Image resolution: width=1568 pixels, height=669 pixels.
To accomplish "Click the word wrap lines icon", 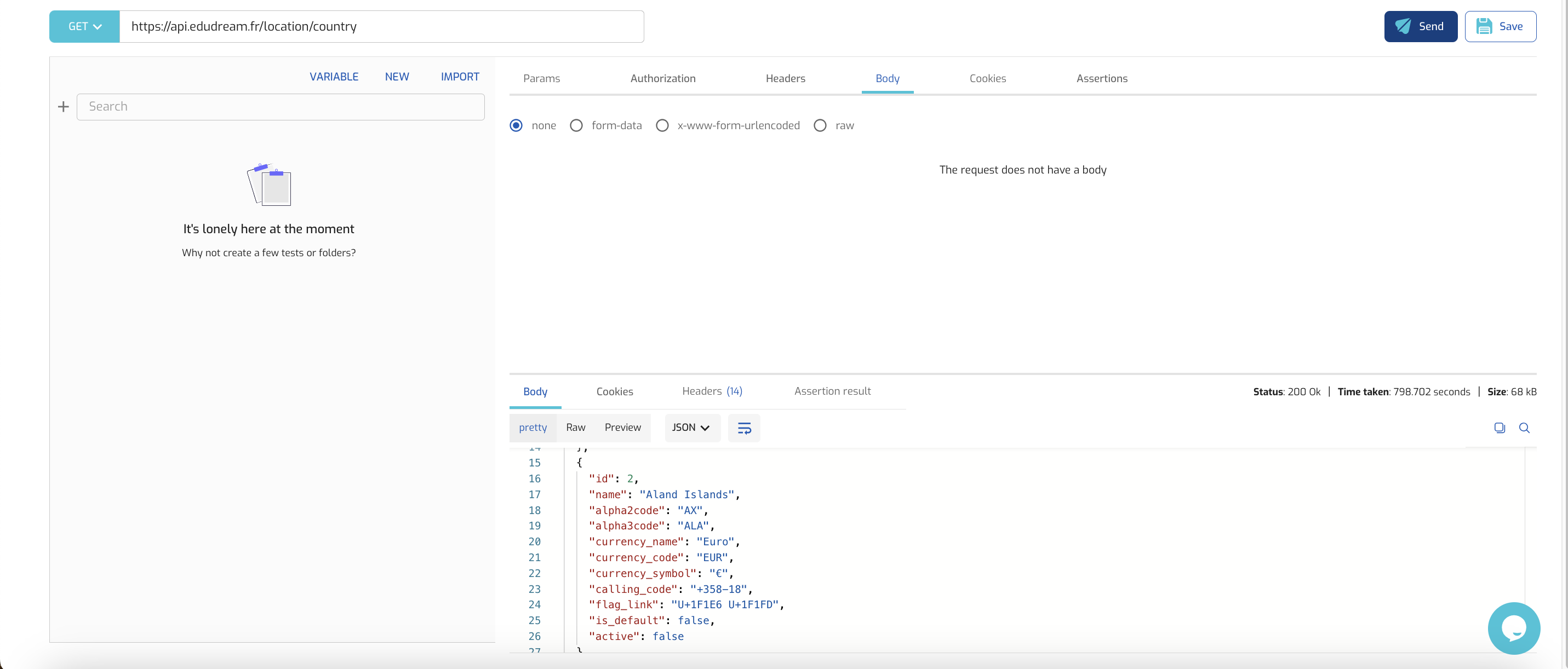I will point(744,428).
